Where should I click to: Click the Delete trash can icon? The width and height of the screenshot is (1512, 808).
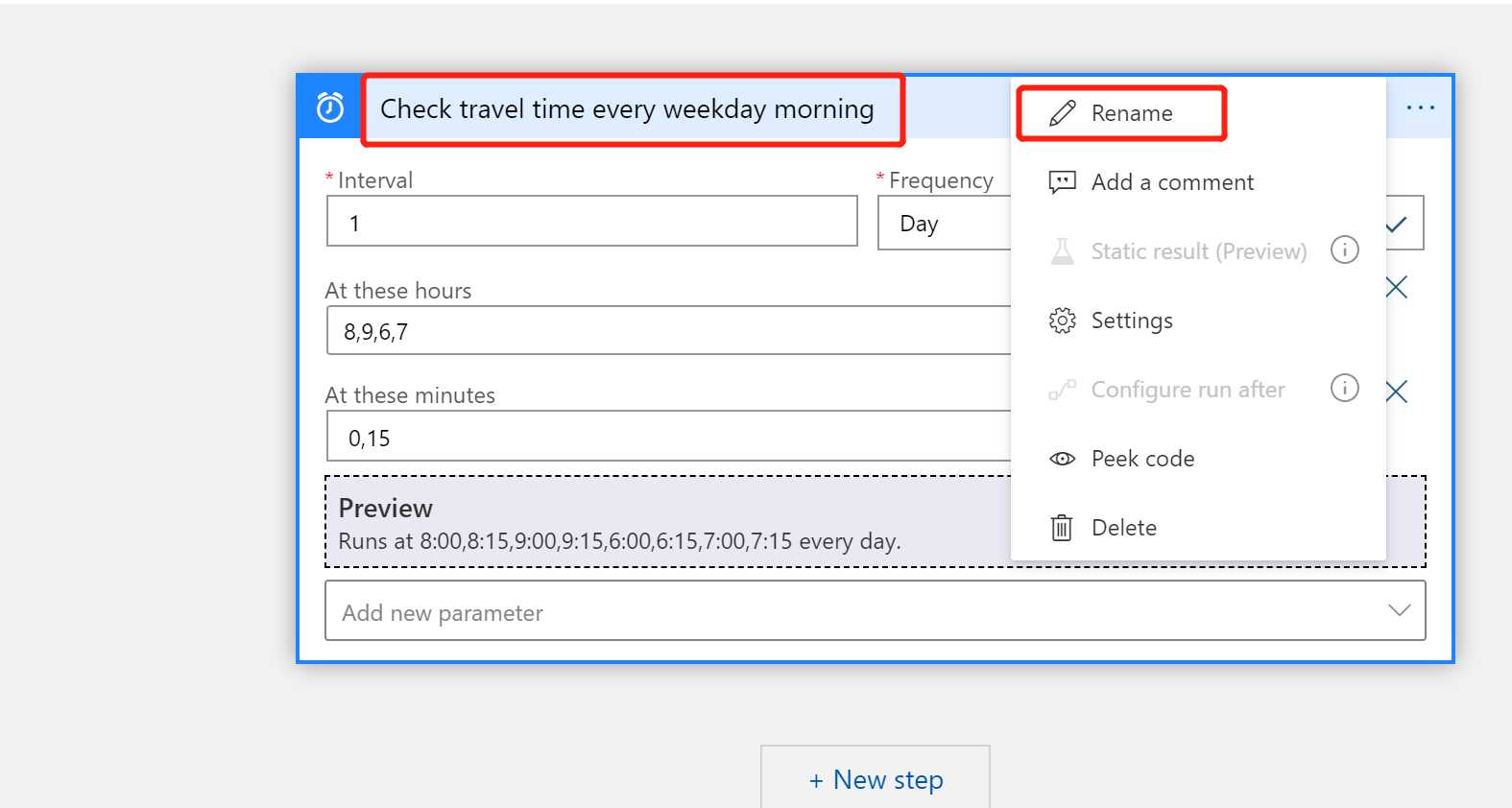(1062, 528)
